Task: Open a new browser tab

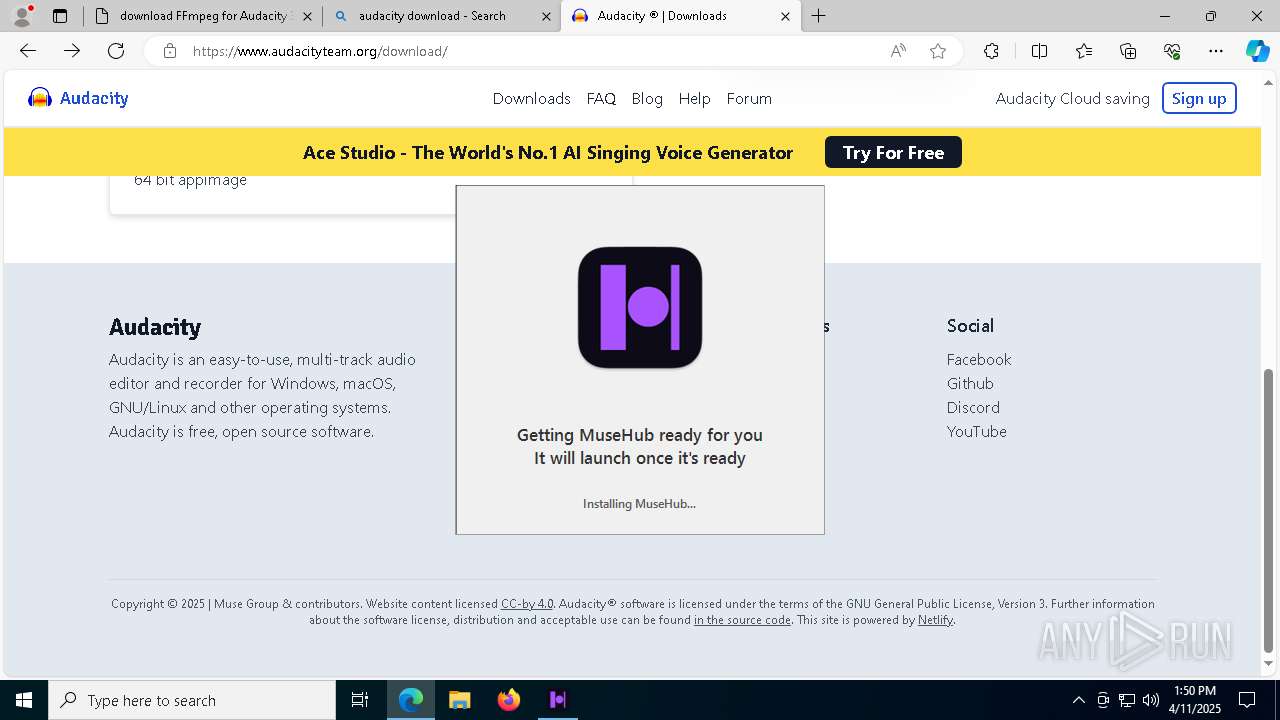Action: tap(819, 16)
